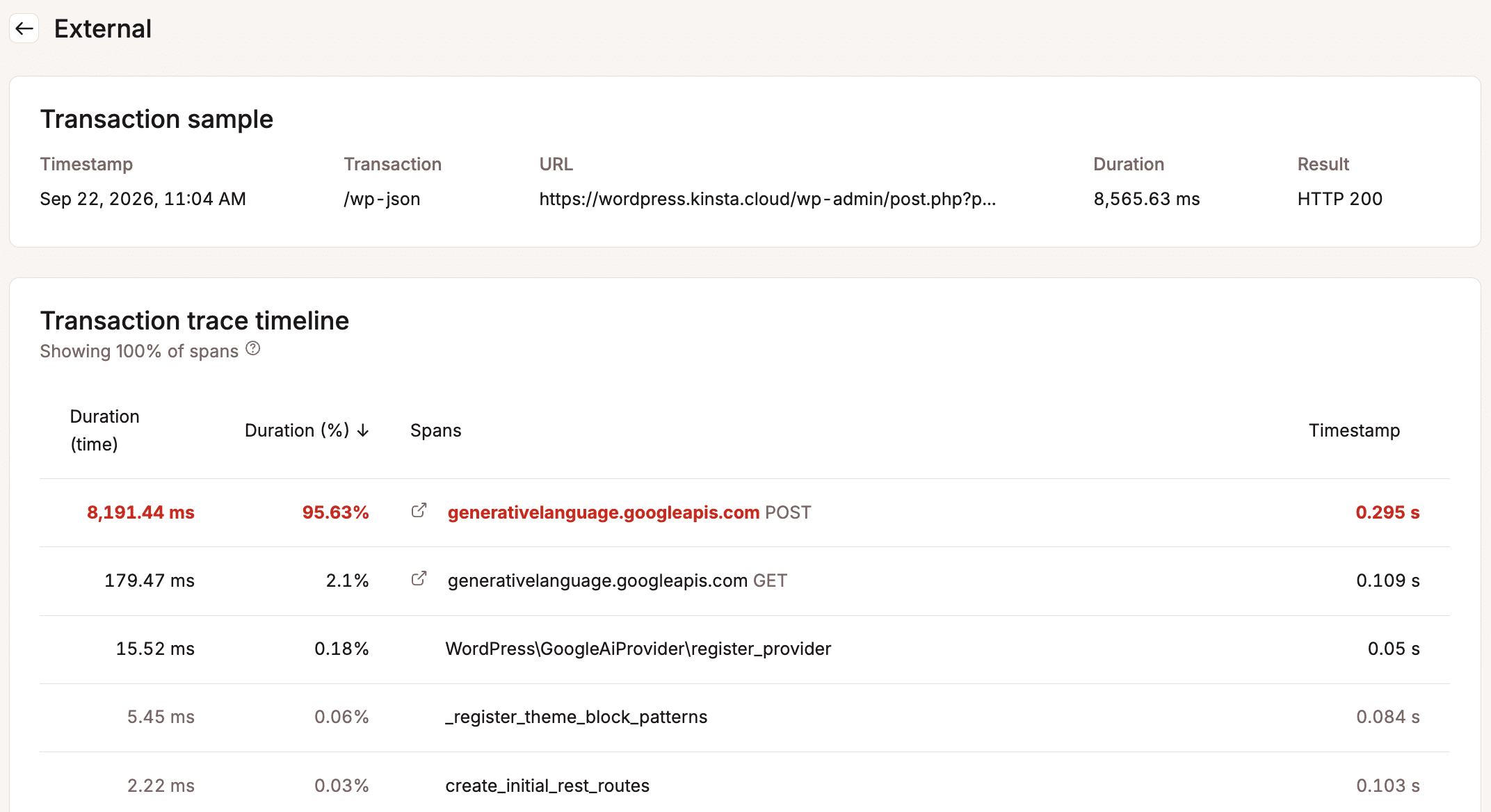Click the Spans column header
Screen dimensions: 1491x812
[x=436, y=430]
